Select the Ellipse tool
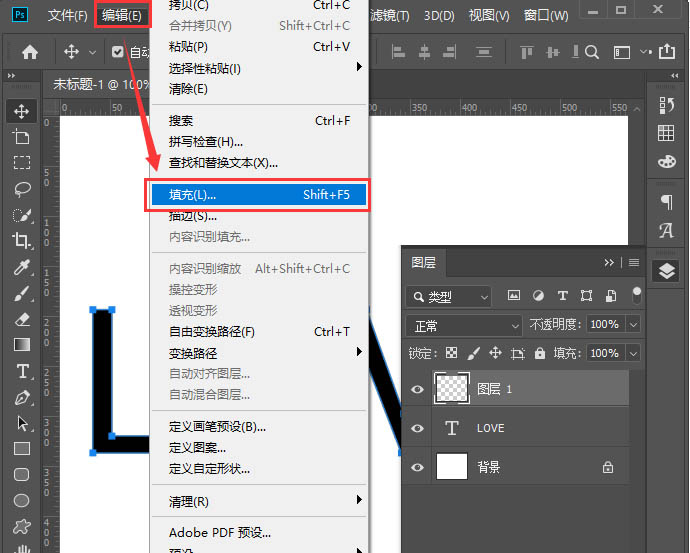This screenshot has width=690, height=553. (x=22, y=500)
